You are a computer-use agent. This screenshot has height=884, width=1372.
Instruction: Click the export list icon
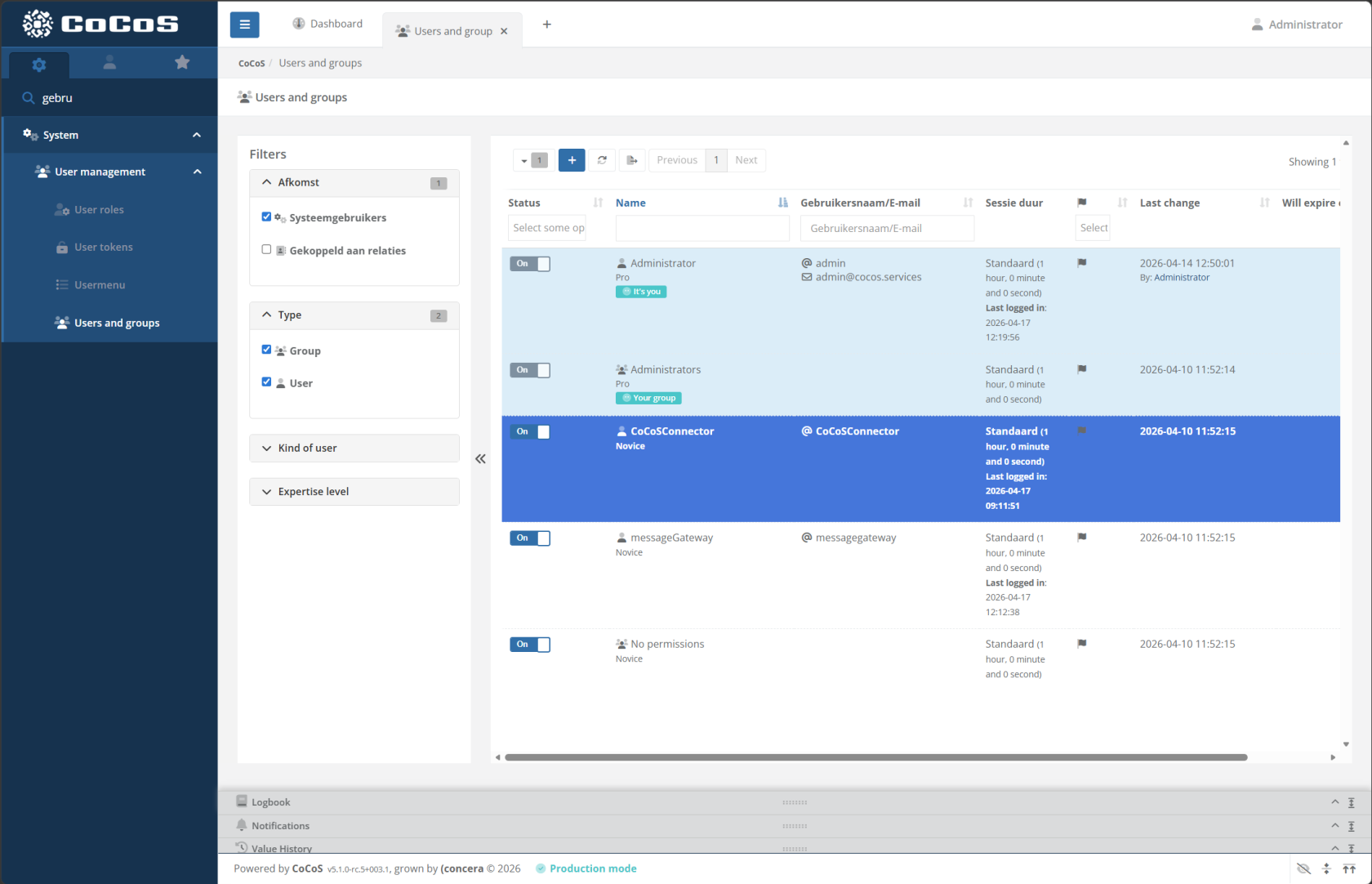pyautogui.click(x=632, y=160)
